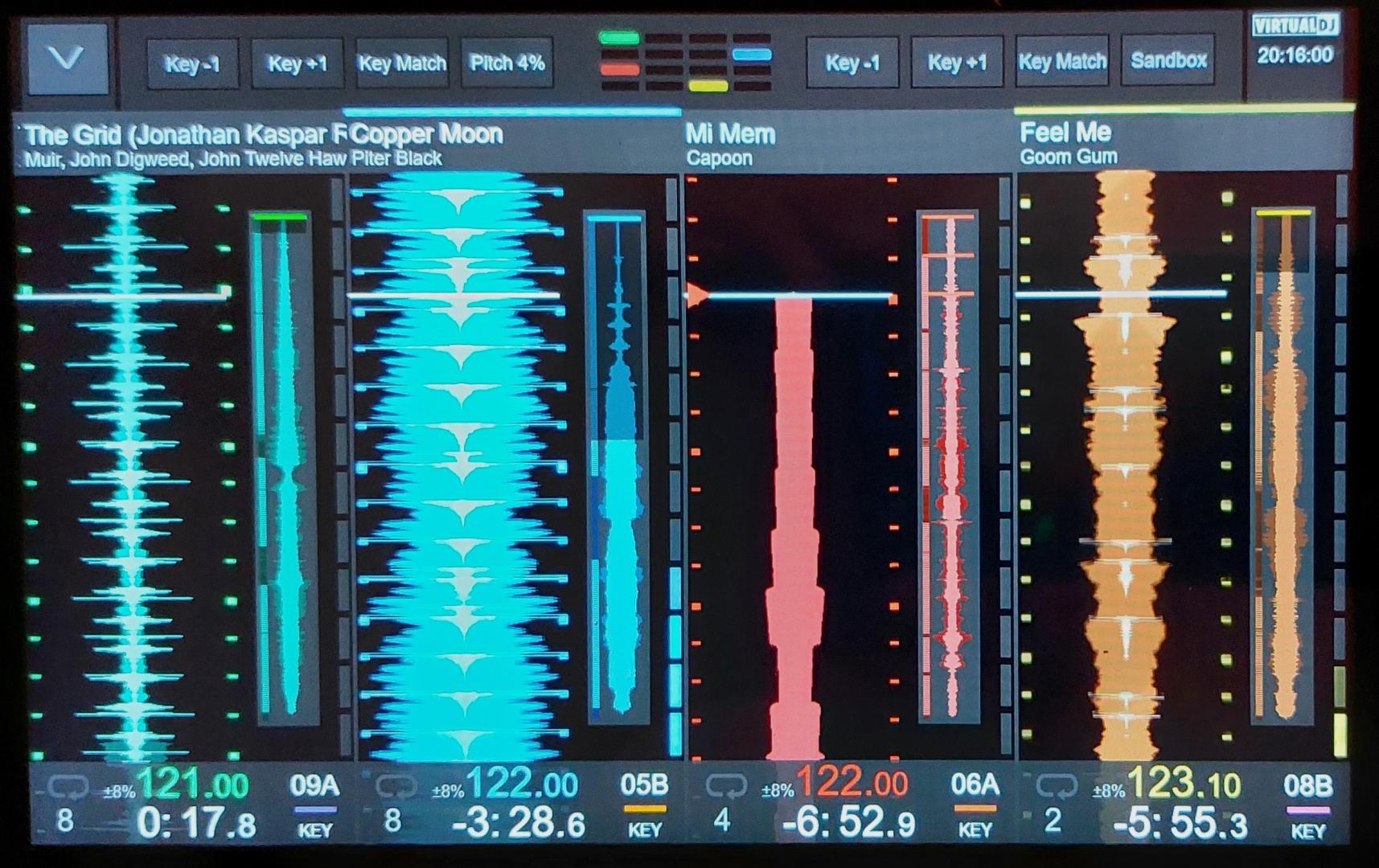Screen dimensions: 1379x868
Task: Click the right deck Key +1 button
Action: click(x=957, y=62)
